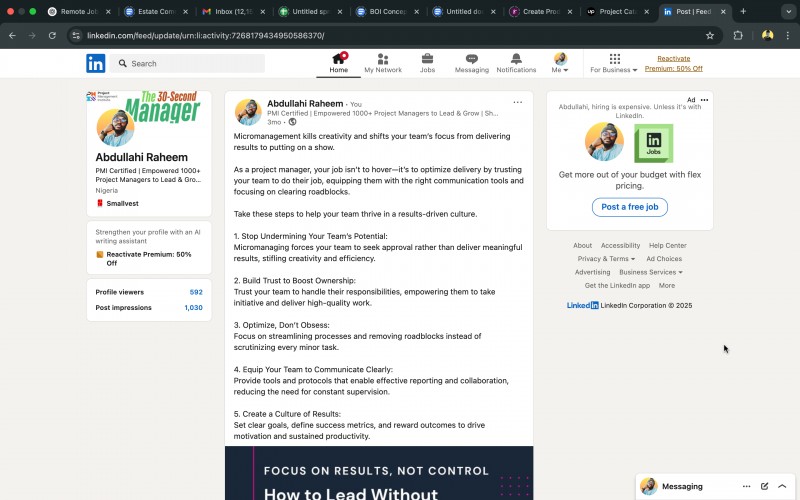This screenshot has height=500, width=800.
Task: Open Abdullahi Raheem sidebar profile name
Action: 141,157
